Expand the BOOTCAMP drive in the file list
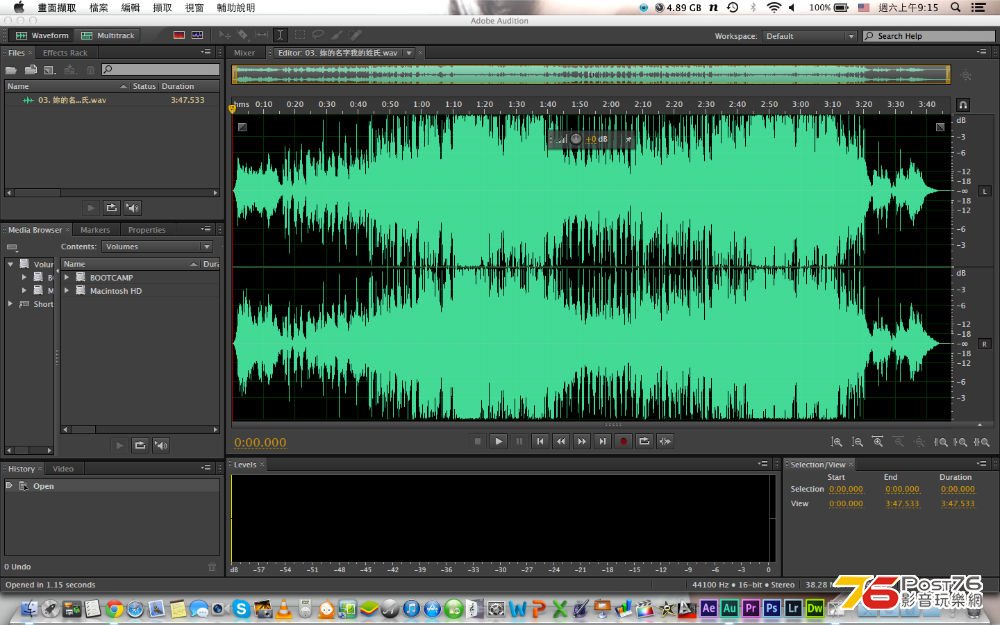The width and height of the screenshot is (1000, 625). pos(67,277)
